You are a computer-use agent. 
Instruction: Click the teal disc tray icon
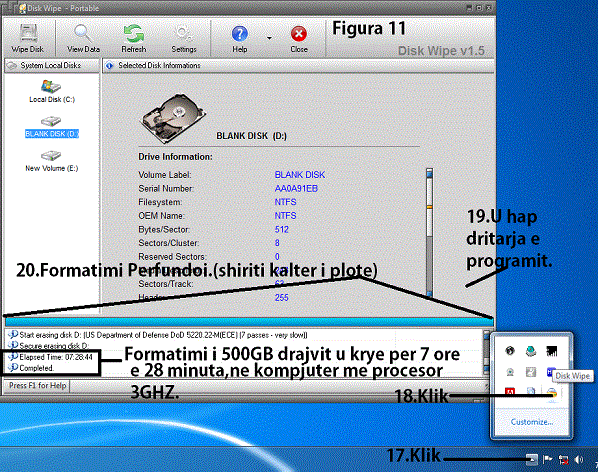[x=530, y=351]
